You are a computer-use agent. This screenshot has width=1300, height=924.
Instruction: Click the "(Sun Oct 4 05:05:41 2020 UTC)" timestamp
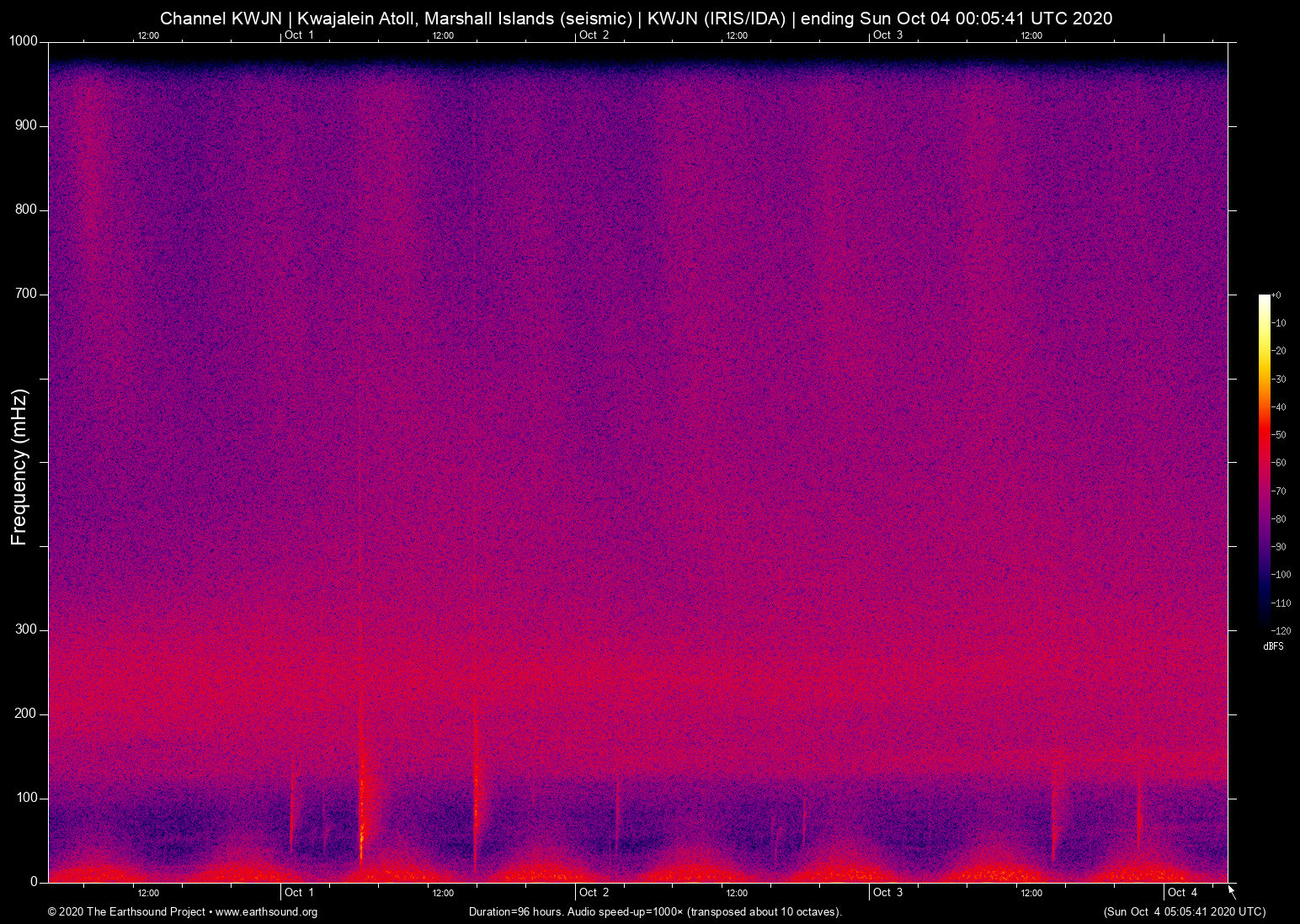pos(1184,912)
